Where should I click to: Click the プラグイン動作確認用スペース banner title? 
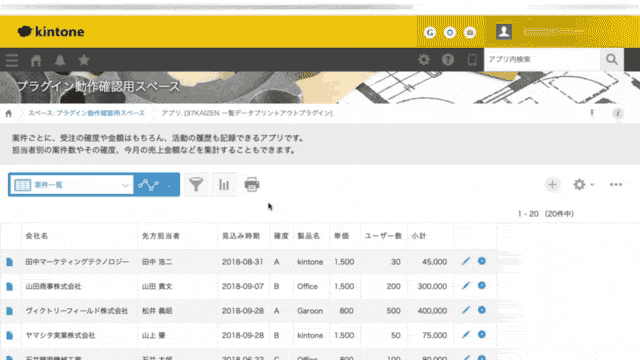(x=98, y=87)
